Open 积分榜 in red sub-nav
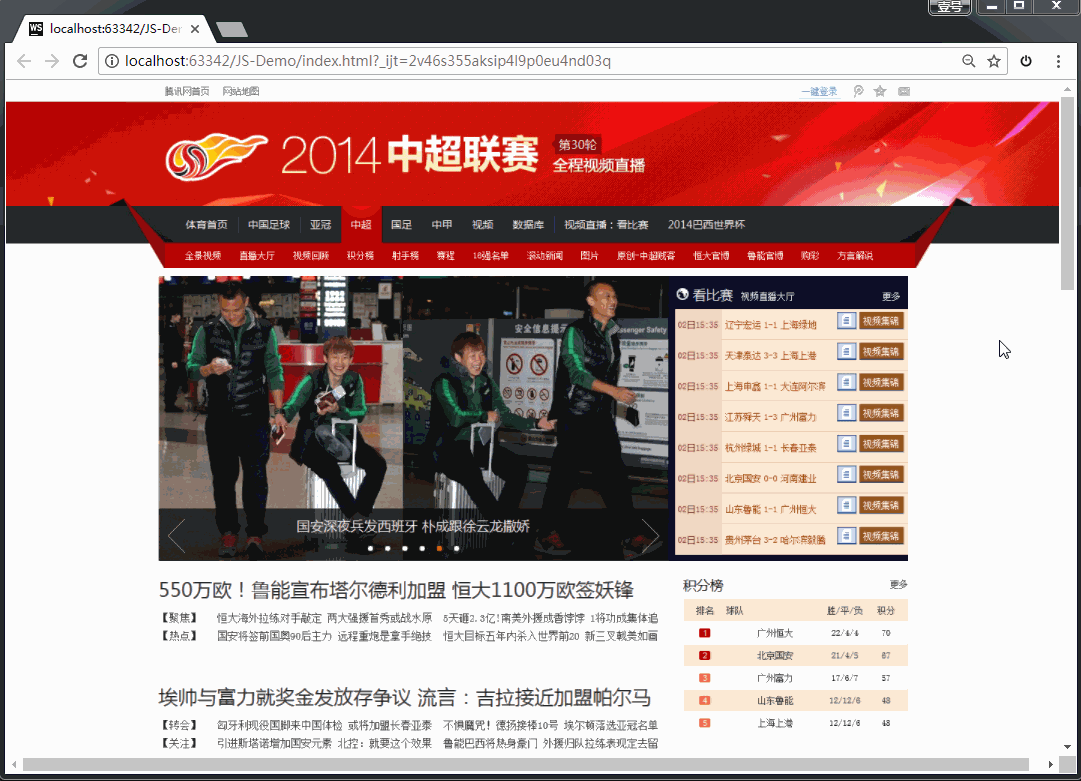Image resolution: width=1081 pixels, height=781 pixels. [361, 256]
